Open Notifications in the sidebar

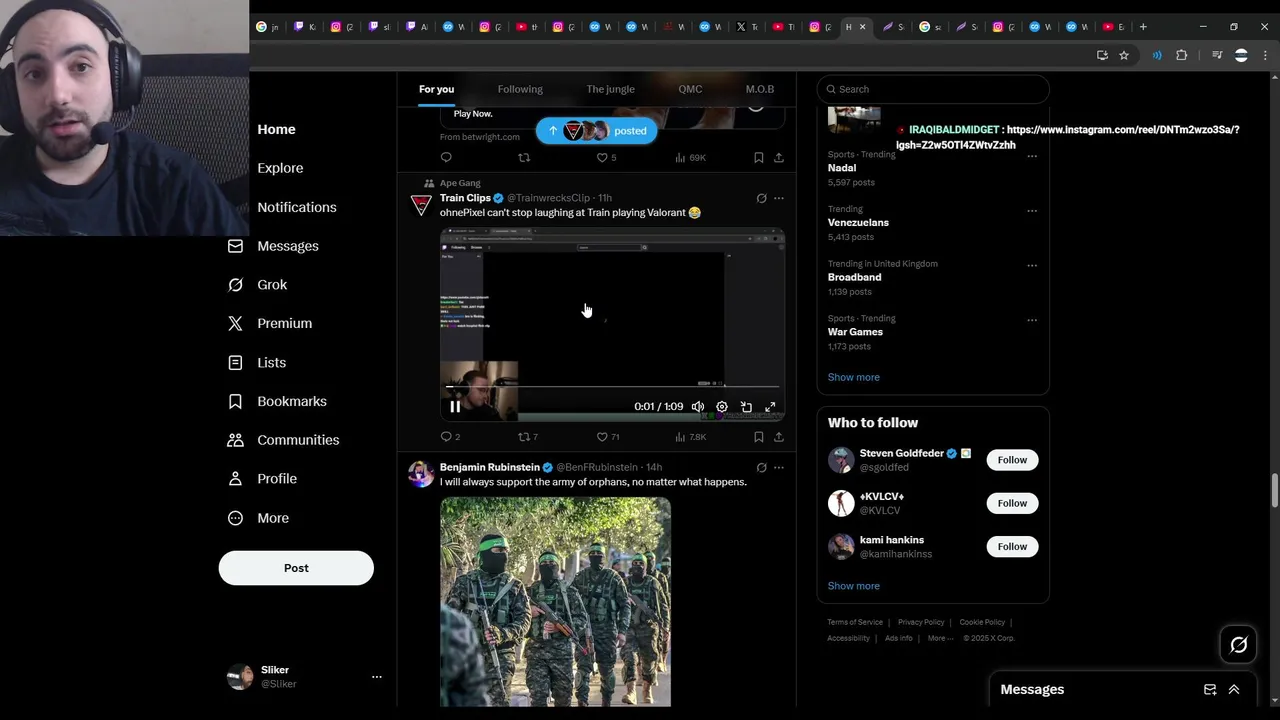point(297,207)
